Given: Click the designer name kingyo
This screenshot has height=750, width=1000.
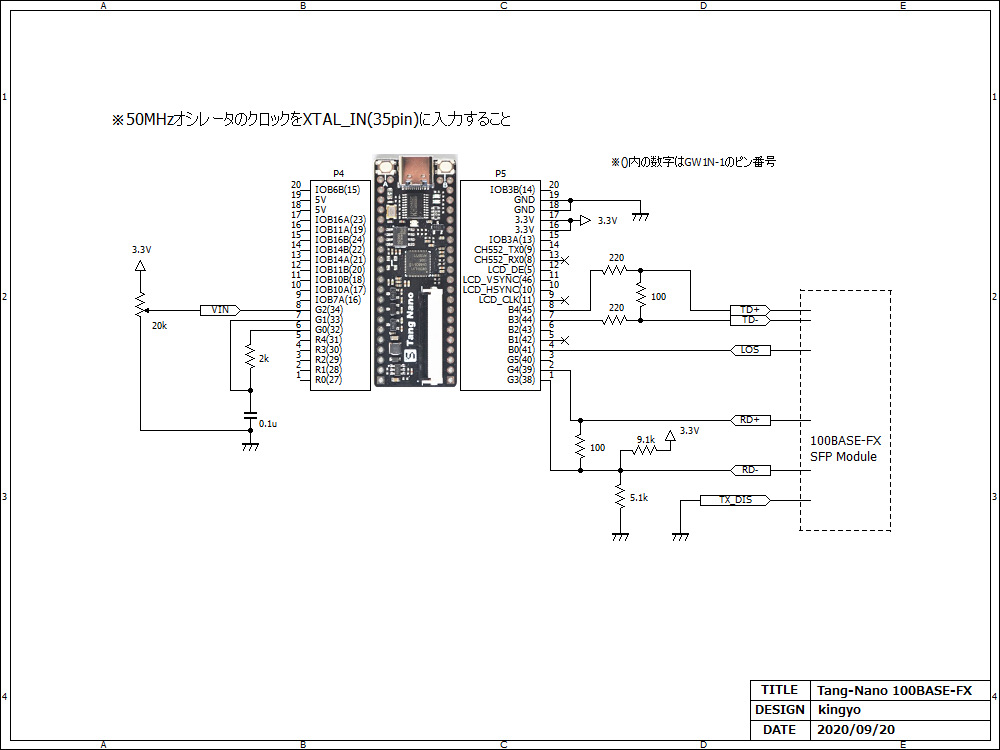Looking at the screenshot, I should [x=839, y=710].
